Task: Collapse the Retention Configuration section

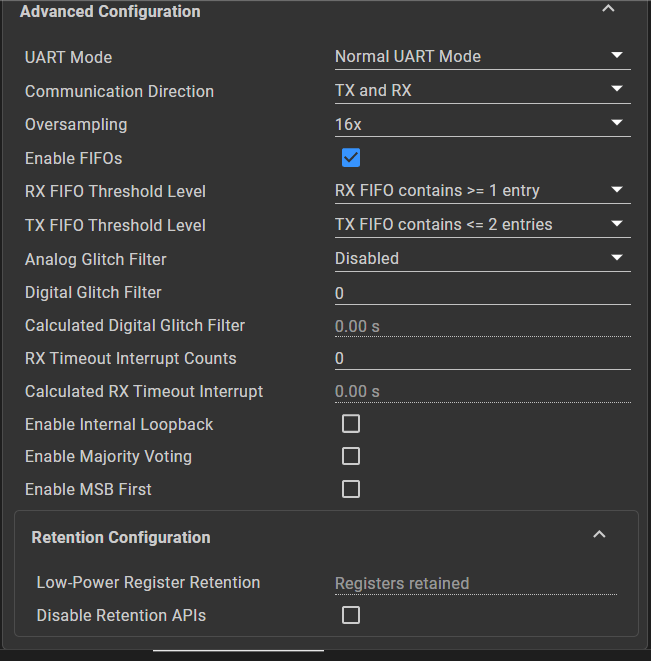Action: click(599, 535)
